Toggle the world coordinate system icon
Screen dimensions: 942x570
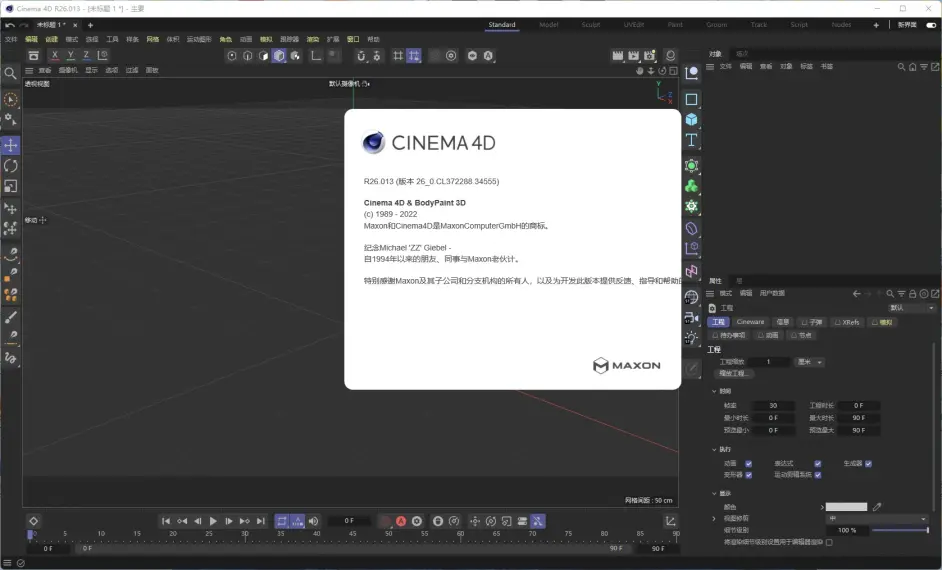(103, 55)
